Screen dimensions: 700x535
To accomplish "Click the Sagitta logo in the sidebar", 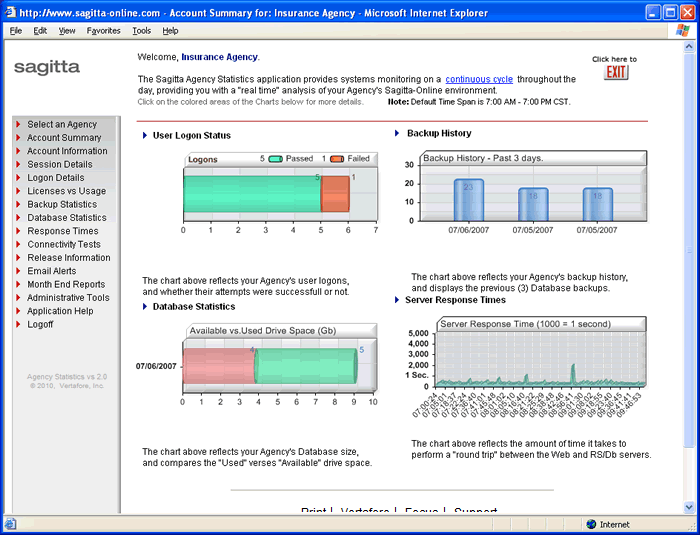I will [47, 67].
